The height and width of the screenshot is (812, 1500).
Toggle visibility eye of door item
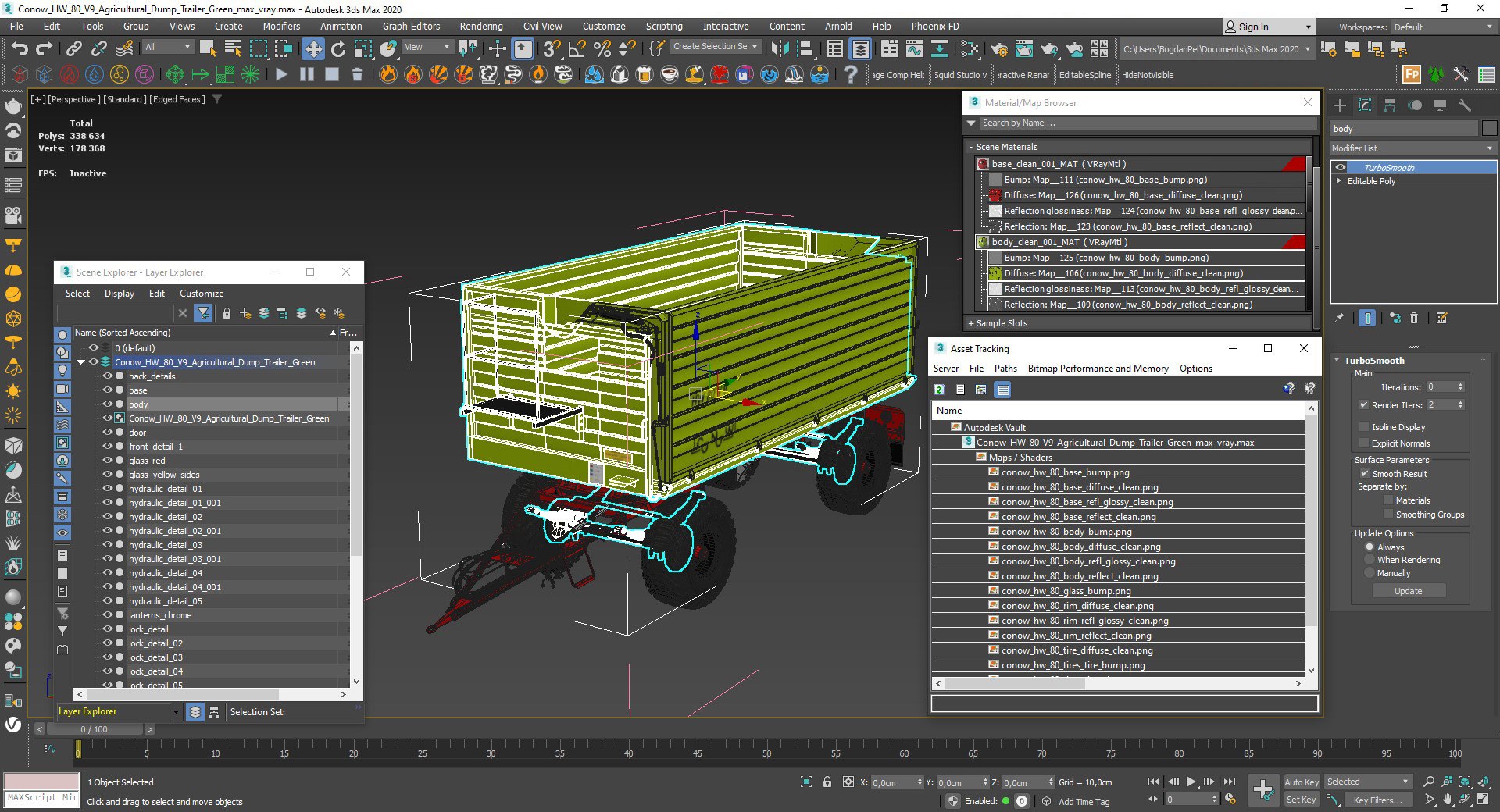(x=108, y=433)
